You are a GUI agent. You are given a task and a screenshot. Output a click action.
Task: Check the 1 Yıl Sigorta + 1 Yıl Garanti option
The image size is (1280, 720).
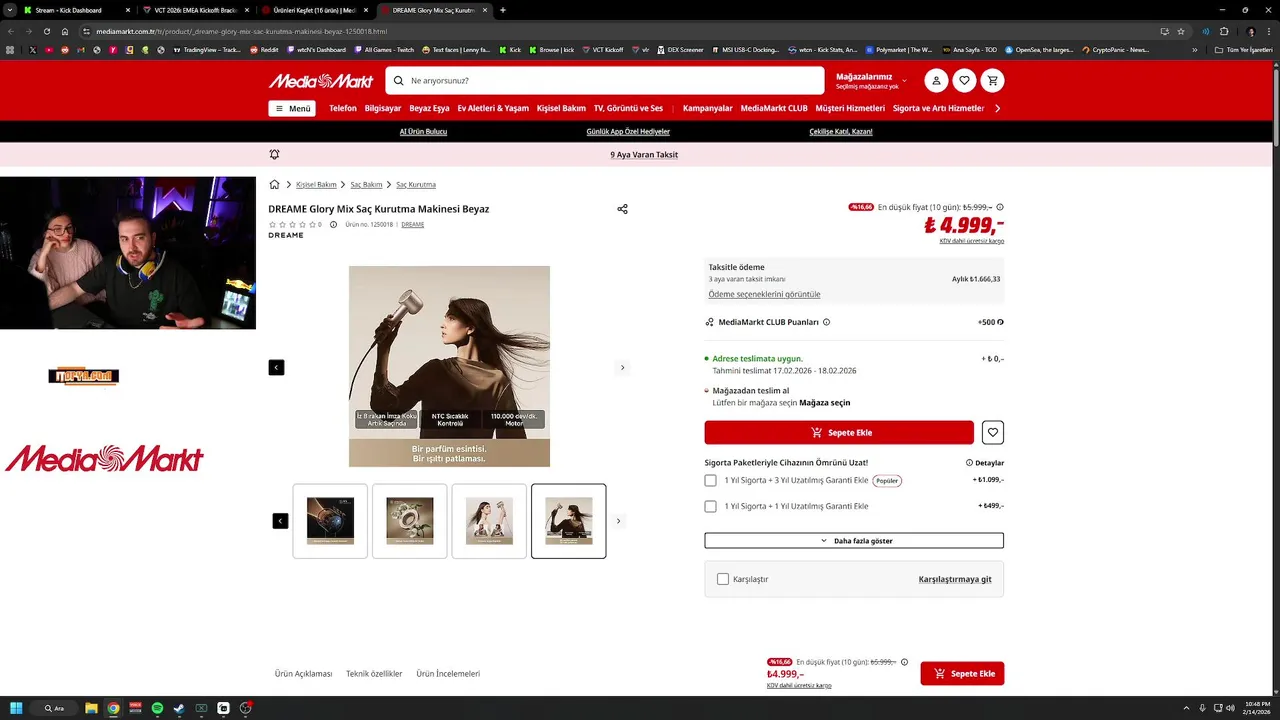pos(710,507)
